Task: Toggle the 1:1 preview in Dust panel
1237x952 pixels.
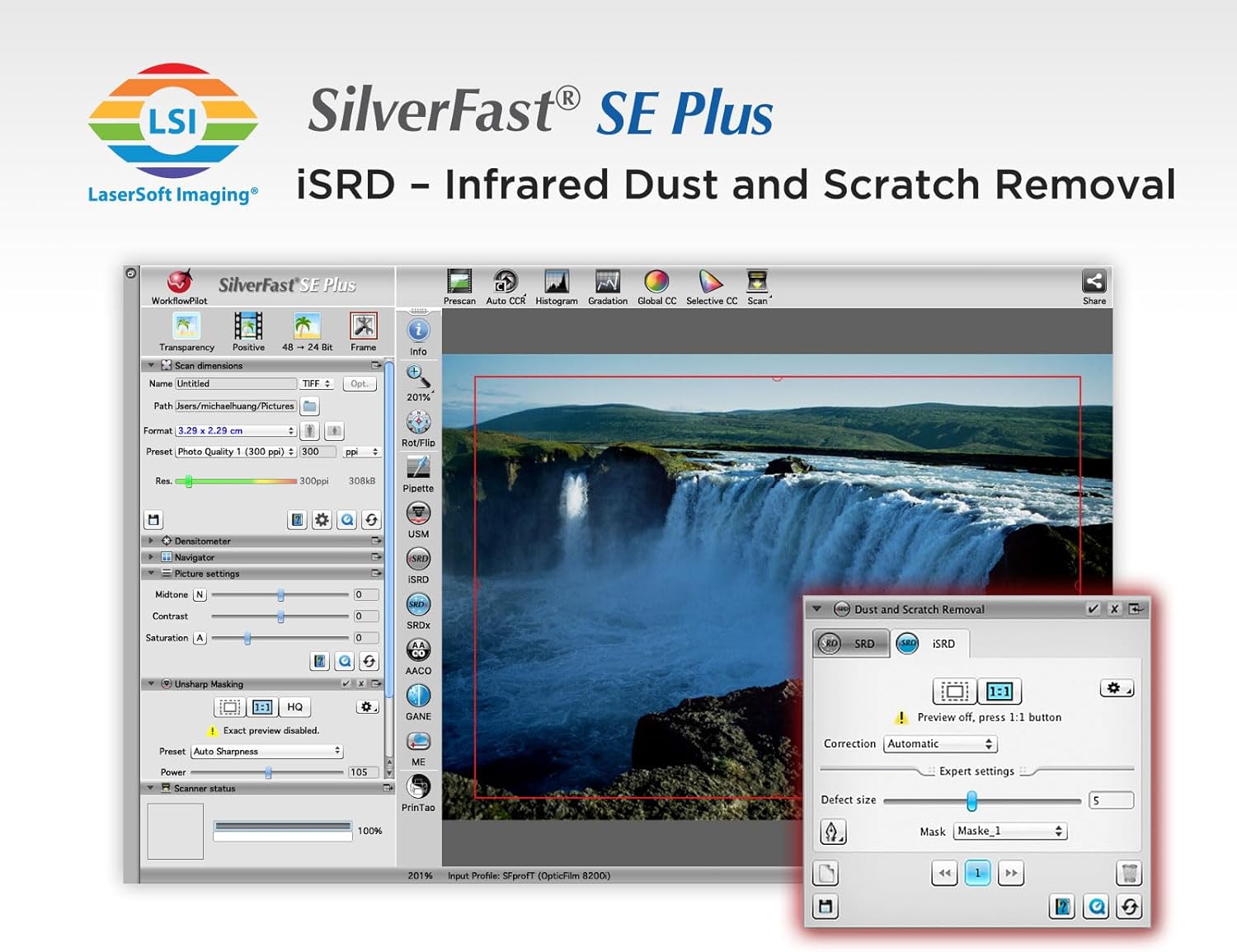Action: tap(999, 691)
